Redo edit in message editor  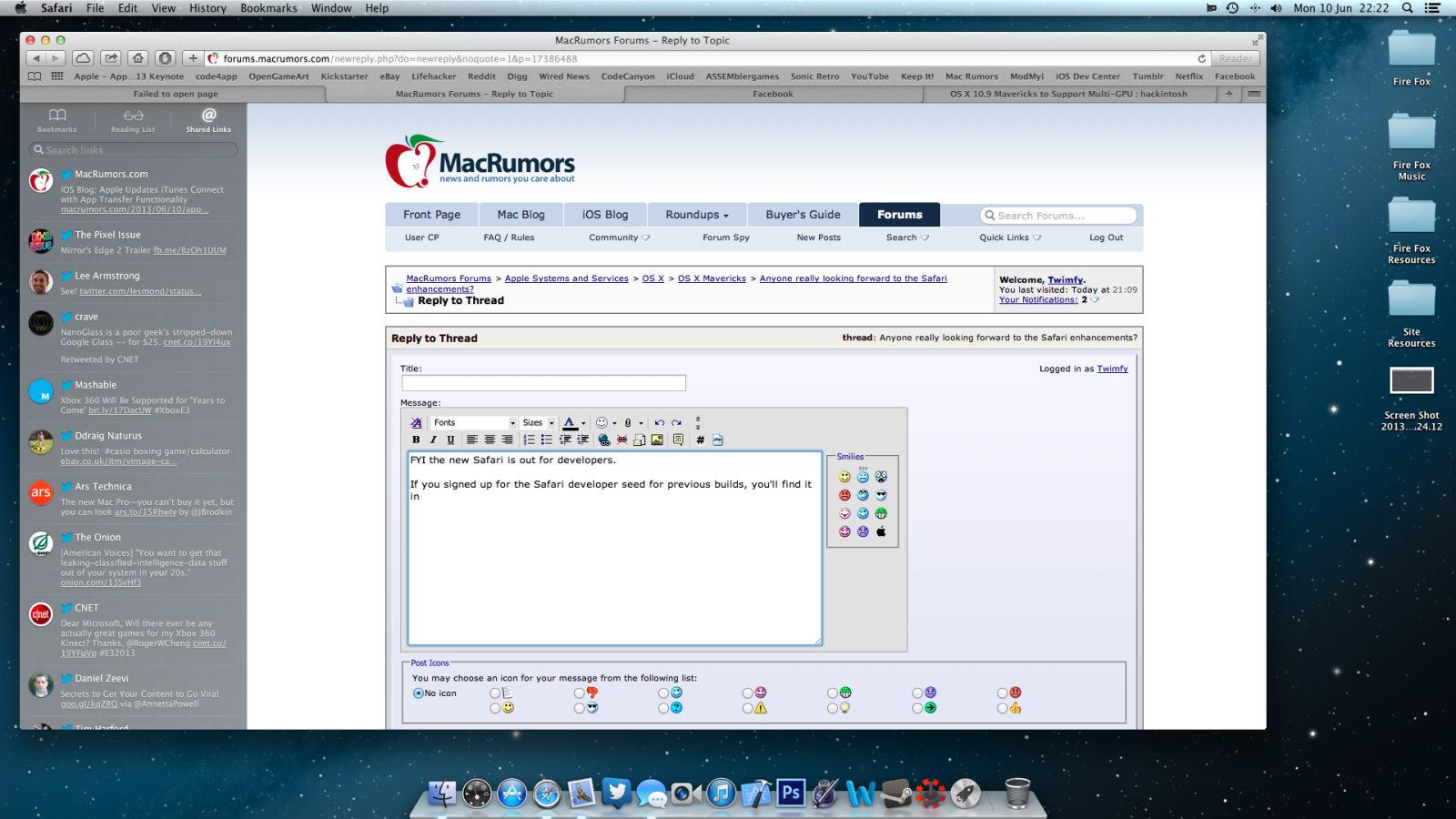(x=676, y=422)
